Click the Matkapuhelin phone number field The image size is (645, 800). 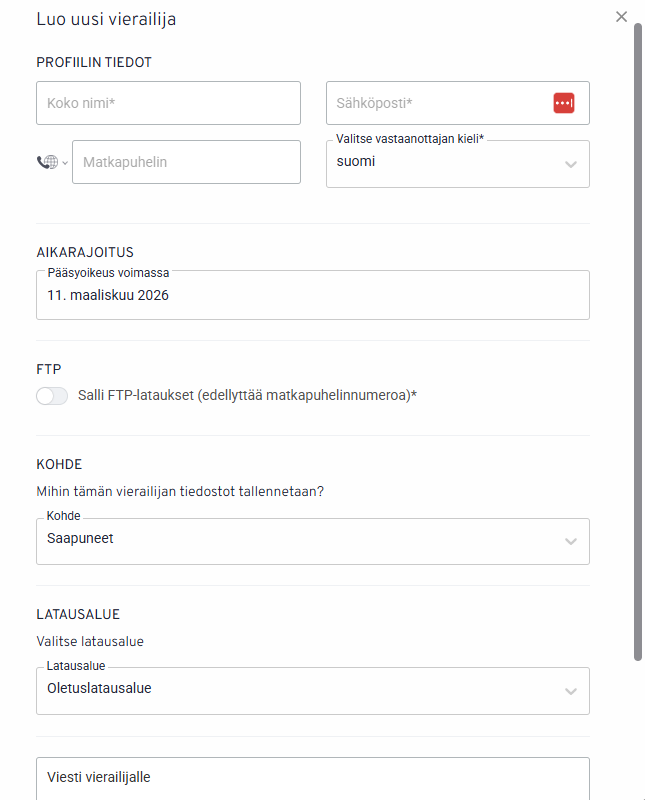186,162
